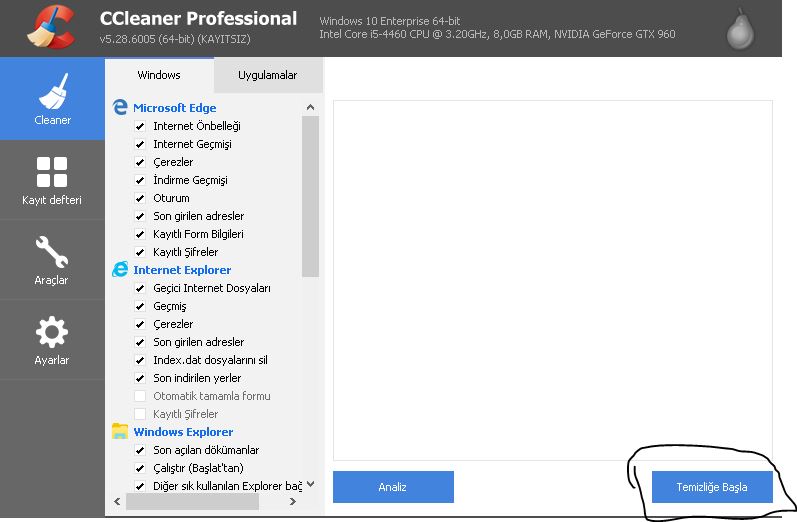Uncheck Edge Internet Geçmişi checkbox
The width and height of the screenshot is (797, 522).
140,144
